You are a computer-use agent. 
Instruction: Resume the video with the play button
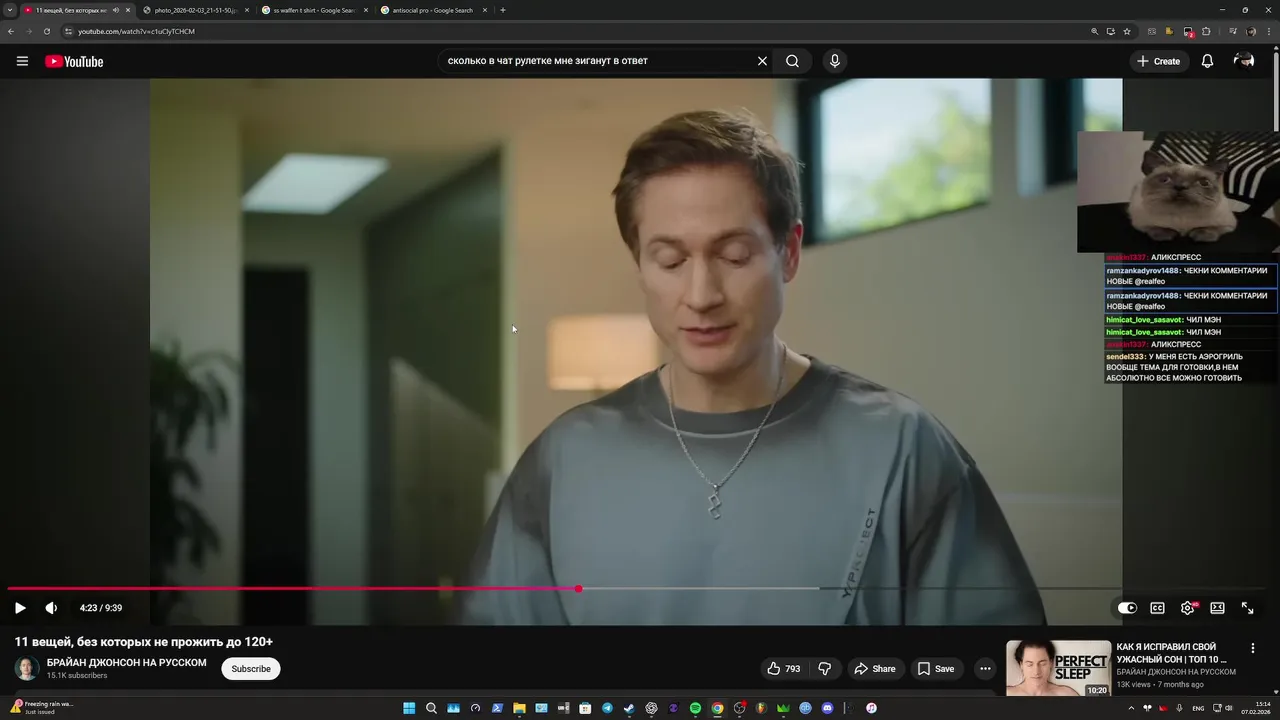point(20,608)
